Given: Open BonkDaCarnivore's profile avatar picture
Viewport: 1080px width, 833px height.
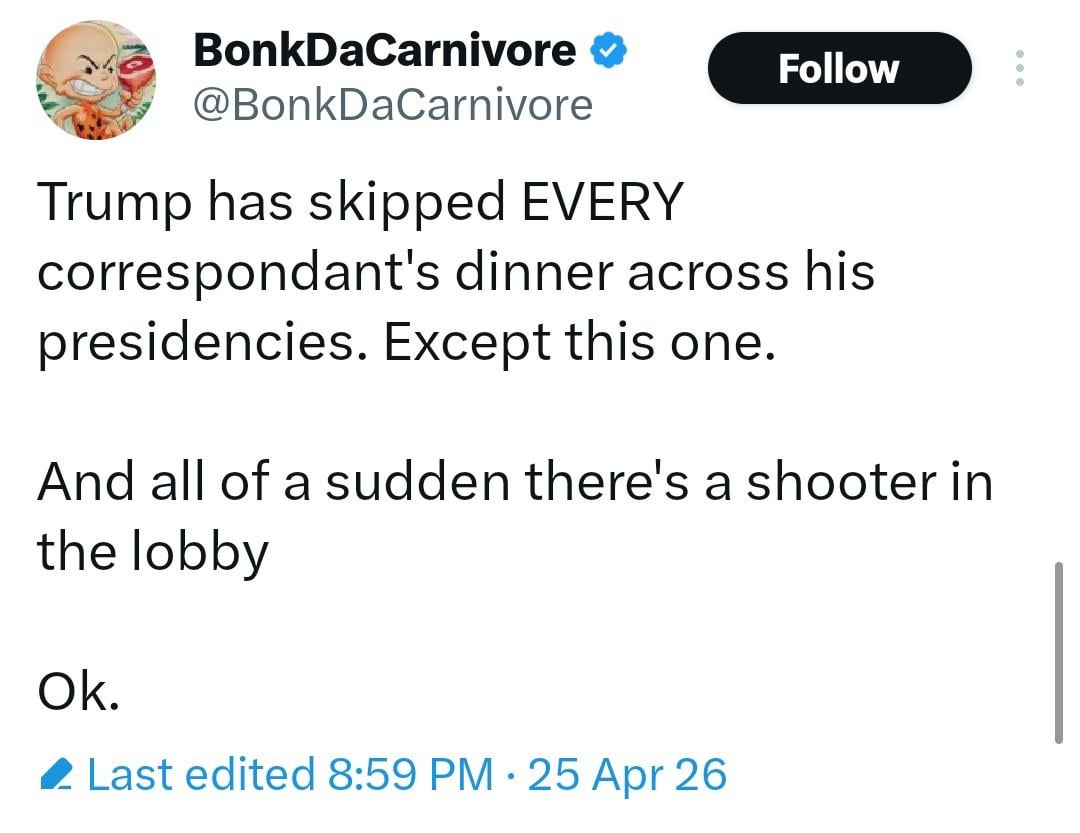Looking at the screenshot, I should coord(96,80).
